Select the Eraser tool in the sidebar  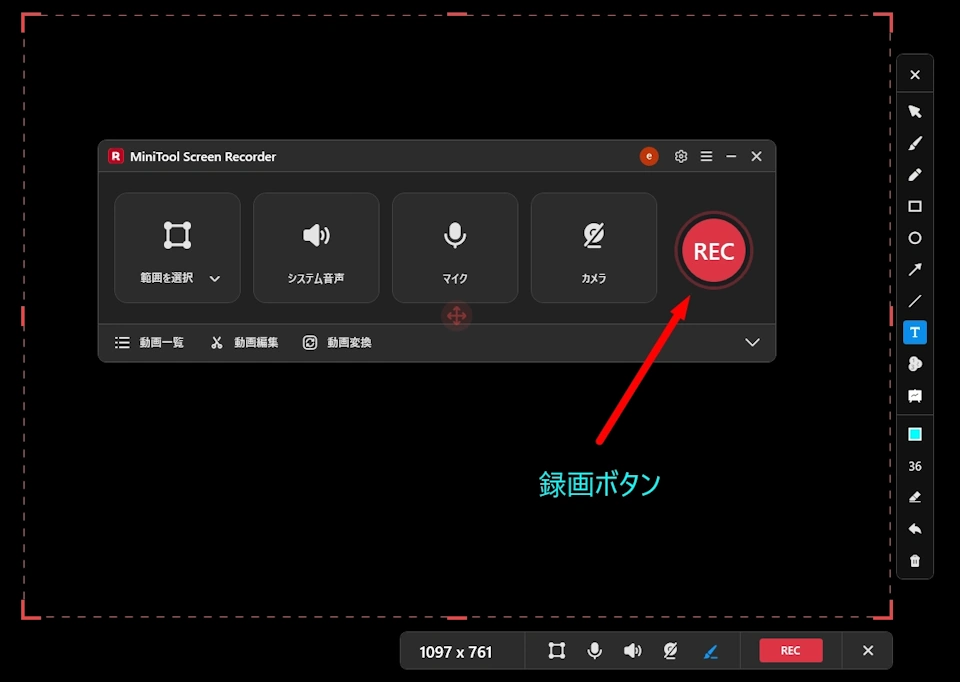click(915, 497)
